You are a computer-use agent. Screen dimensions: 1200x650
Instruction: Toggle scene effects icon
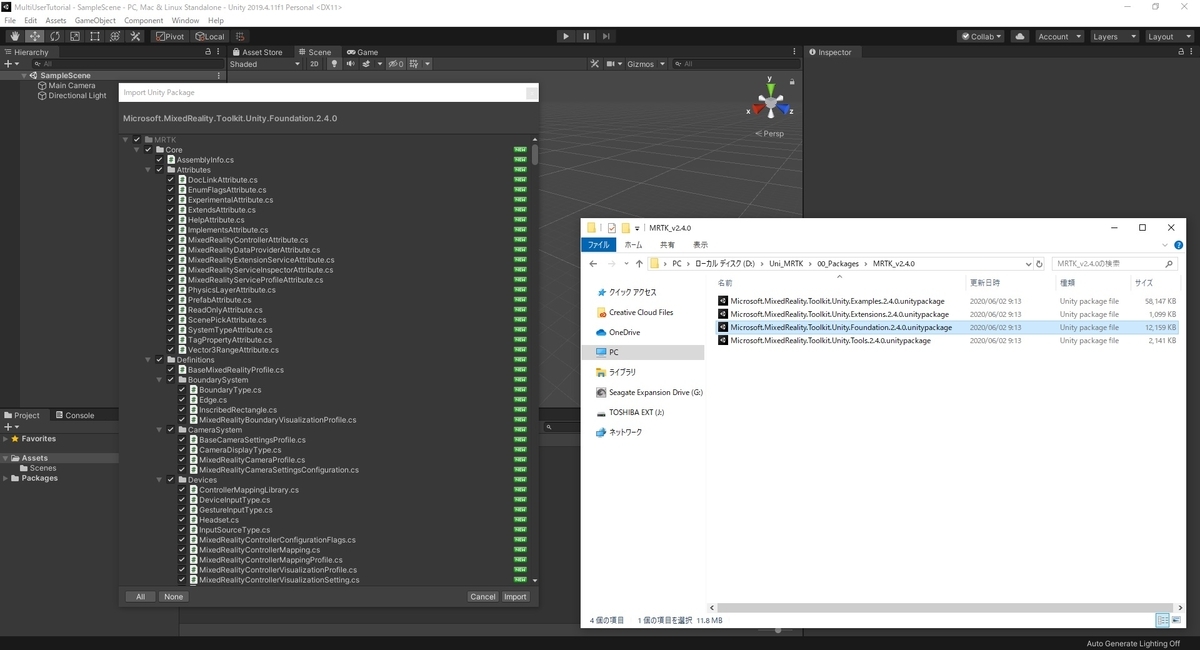point(368,64)
